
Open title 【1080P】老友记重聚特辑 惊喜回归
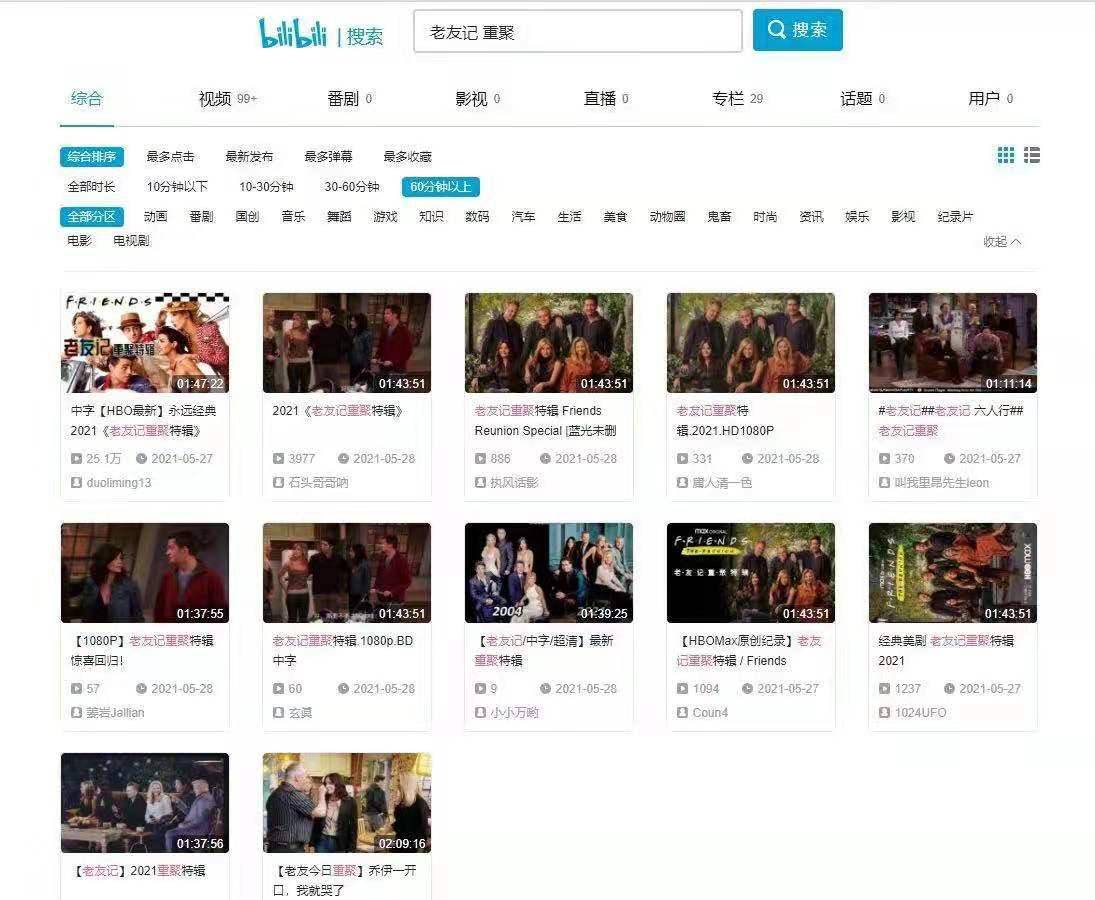pos(142,650)
